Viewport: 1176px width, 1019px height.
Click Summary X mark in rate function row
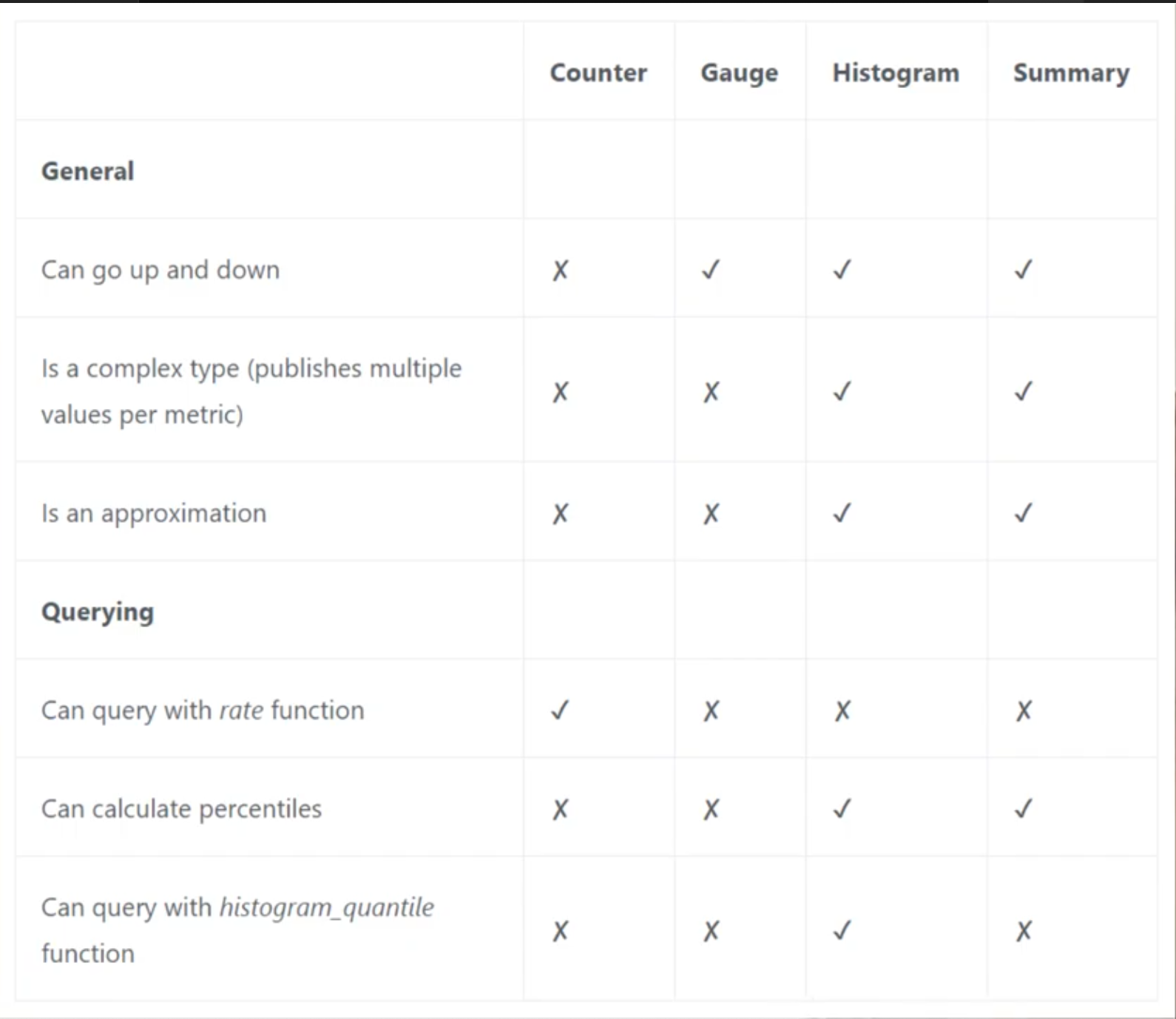pos(1024,711)
